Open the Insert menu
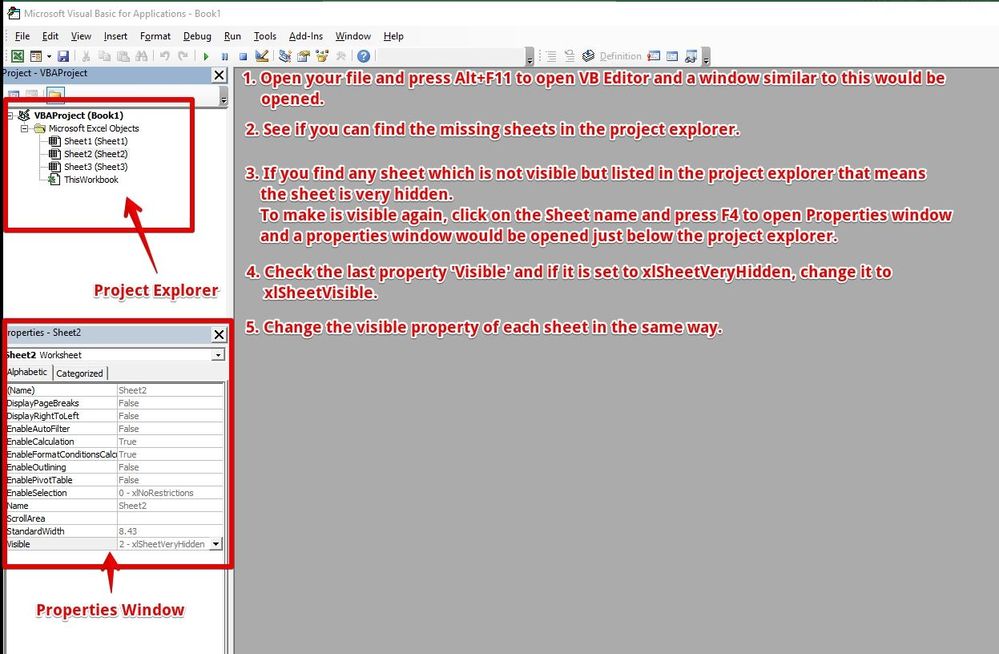999x654 pixels. tap(115, 36)
